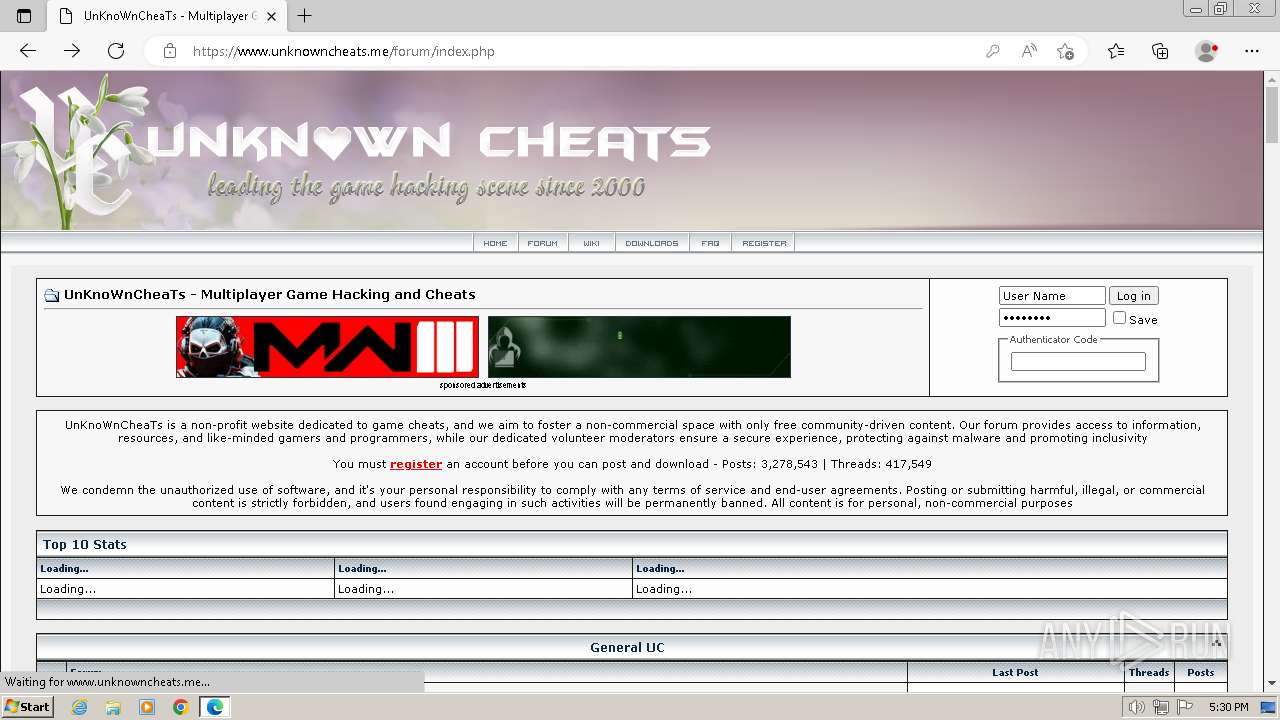Open network tray icon

pos(1161,707)
